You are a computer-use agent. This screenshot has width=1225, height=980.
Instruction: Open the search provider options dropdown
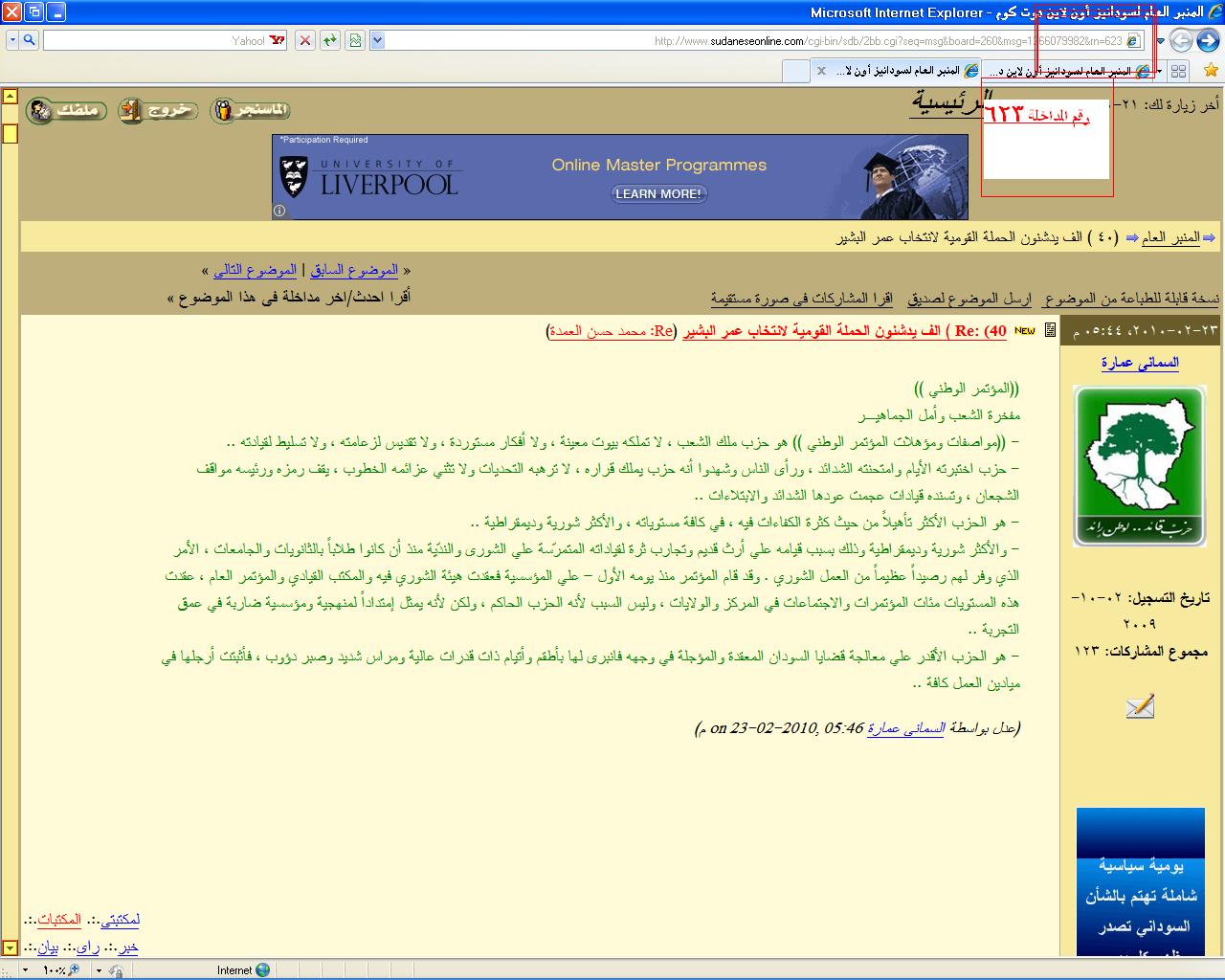[11, 40]
